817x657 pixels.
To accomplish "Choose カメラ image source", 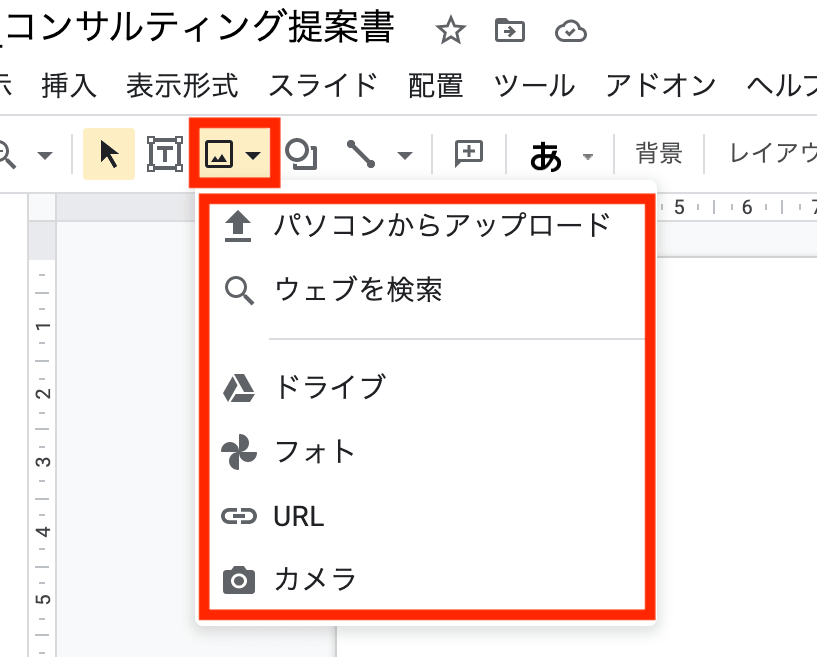I will tap(427, 579).
